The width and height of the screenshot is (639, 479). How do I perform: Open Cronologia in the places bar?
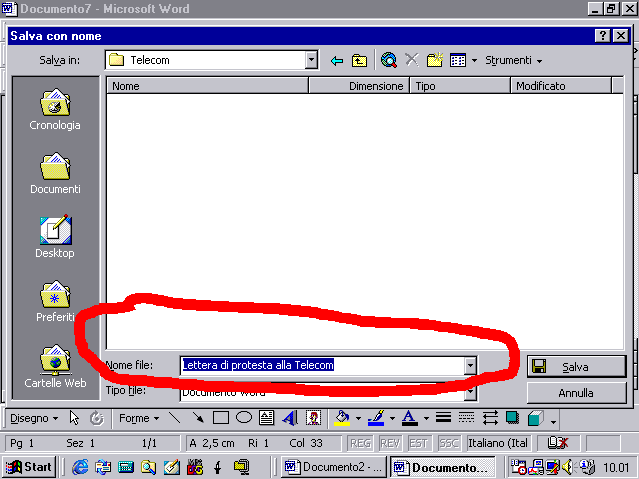pyautogui.click(x=55, y=109)
